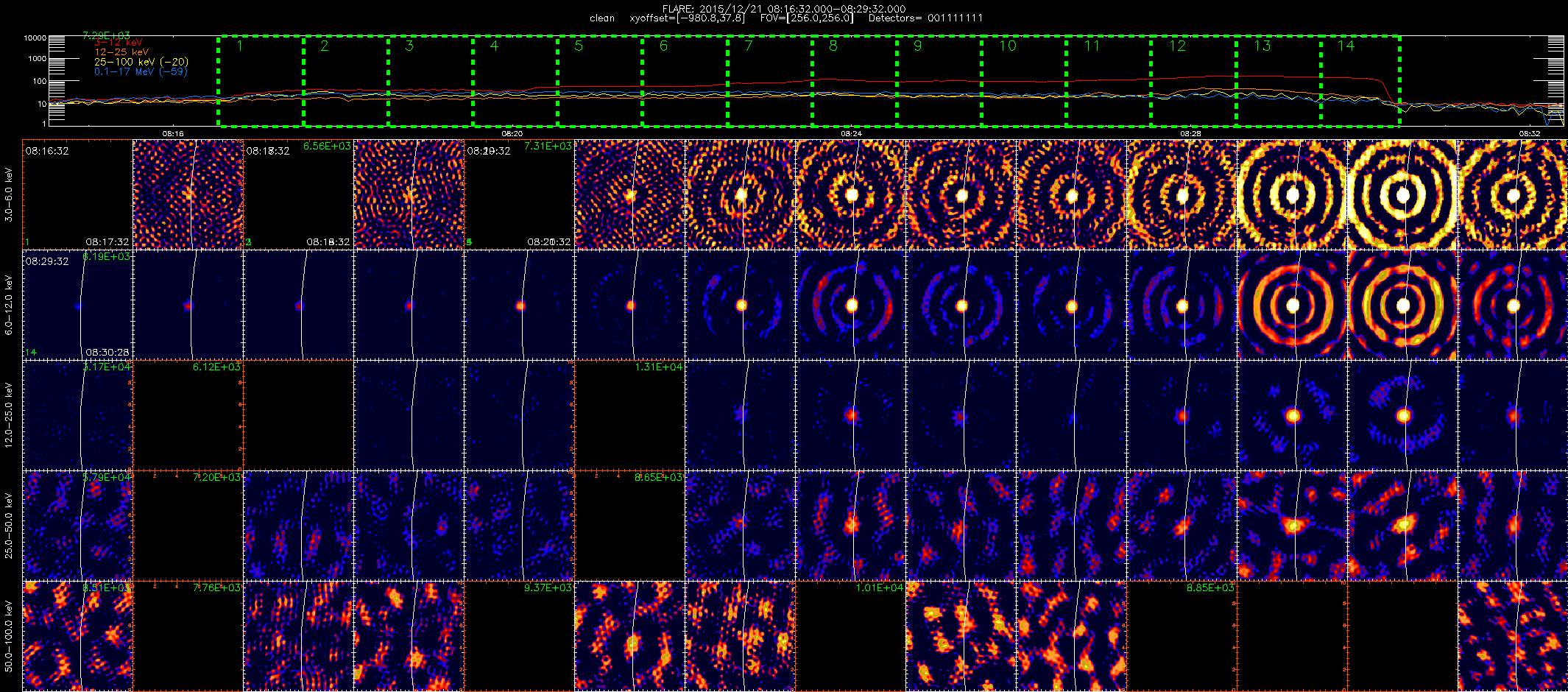Click the "xyoffset=[-980.8,37.8]" text

687,18
